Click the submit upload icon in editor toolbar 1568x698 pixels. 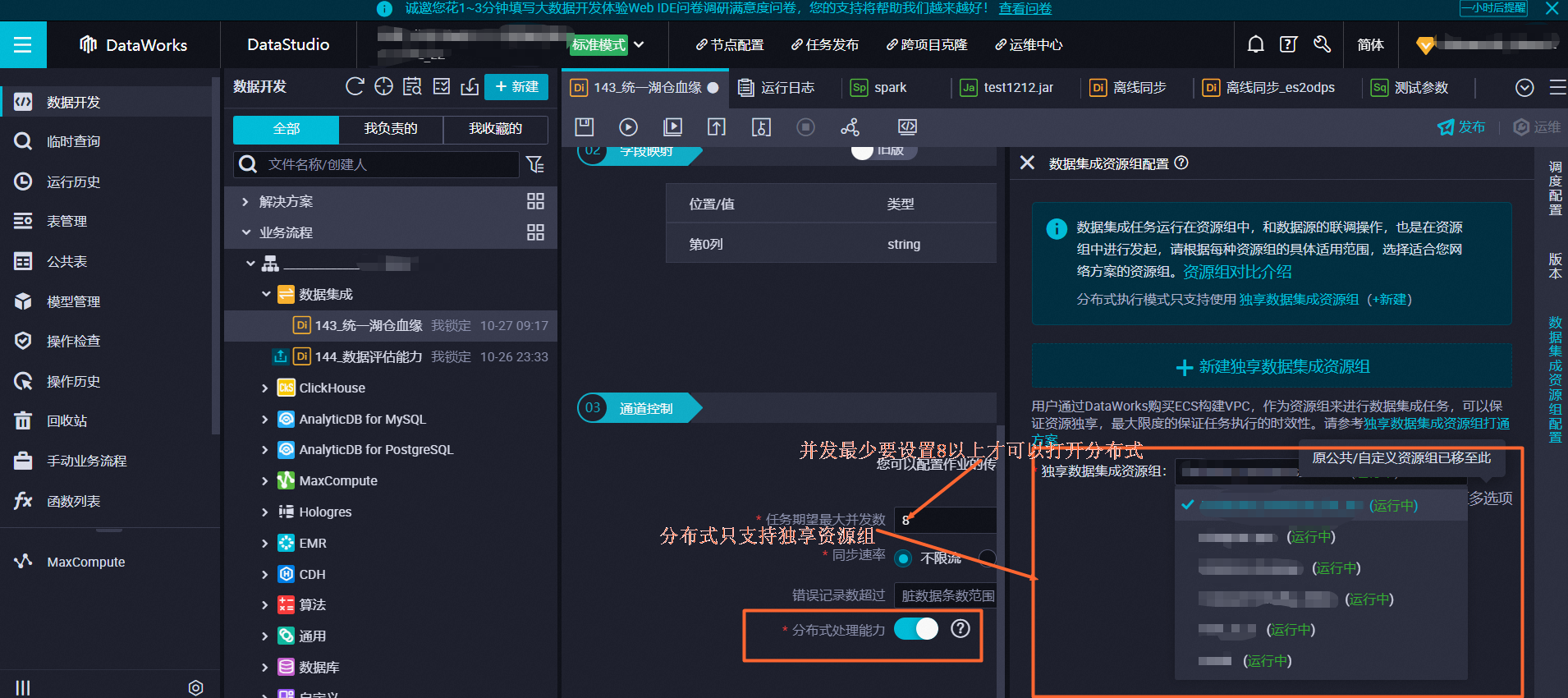tap(717, 126)
